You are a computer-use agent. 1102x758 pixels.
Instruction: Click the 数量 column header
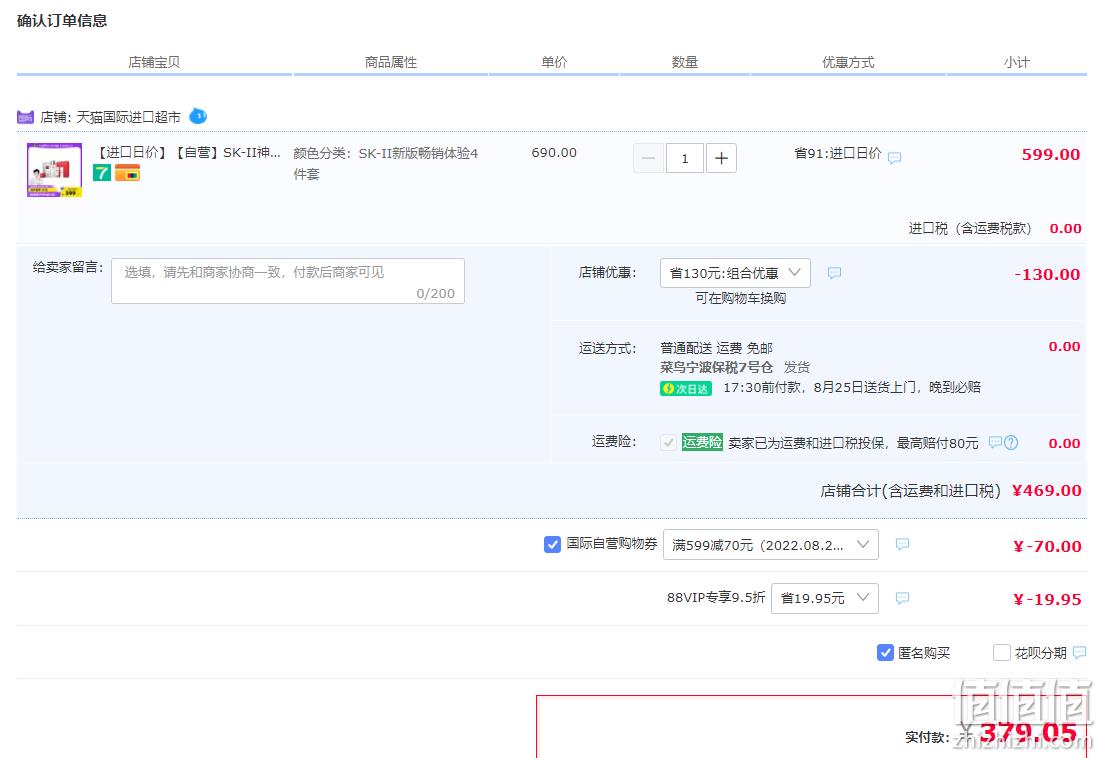tap(685, 63)
